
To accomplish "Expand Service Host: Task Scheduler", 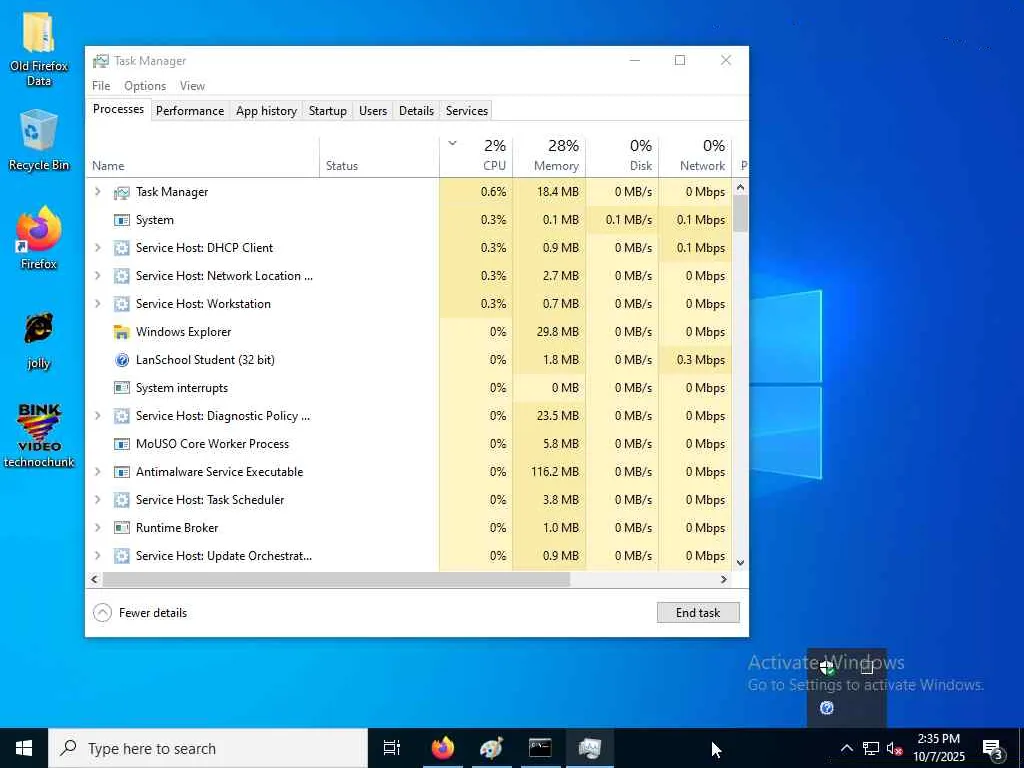I will tap(97, 500).
